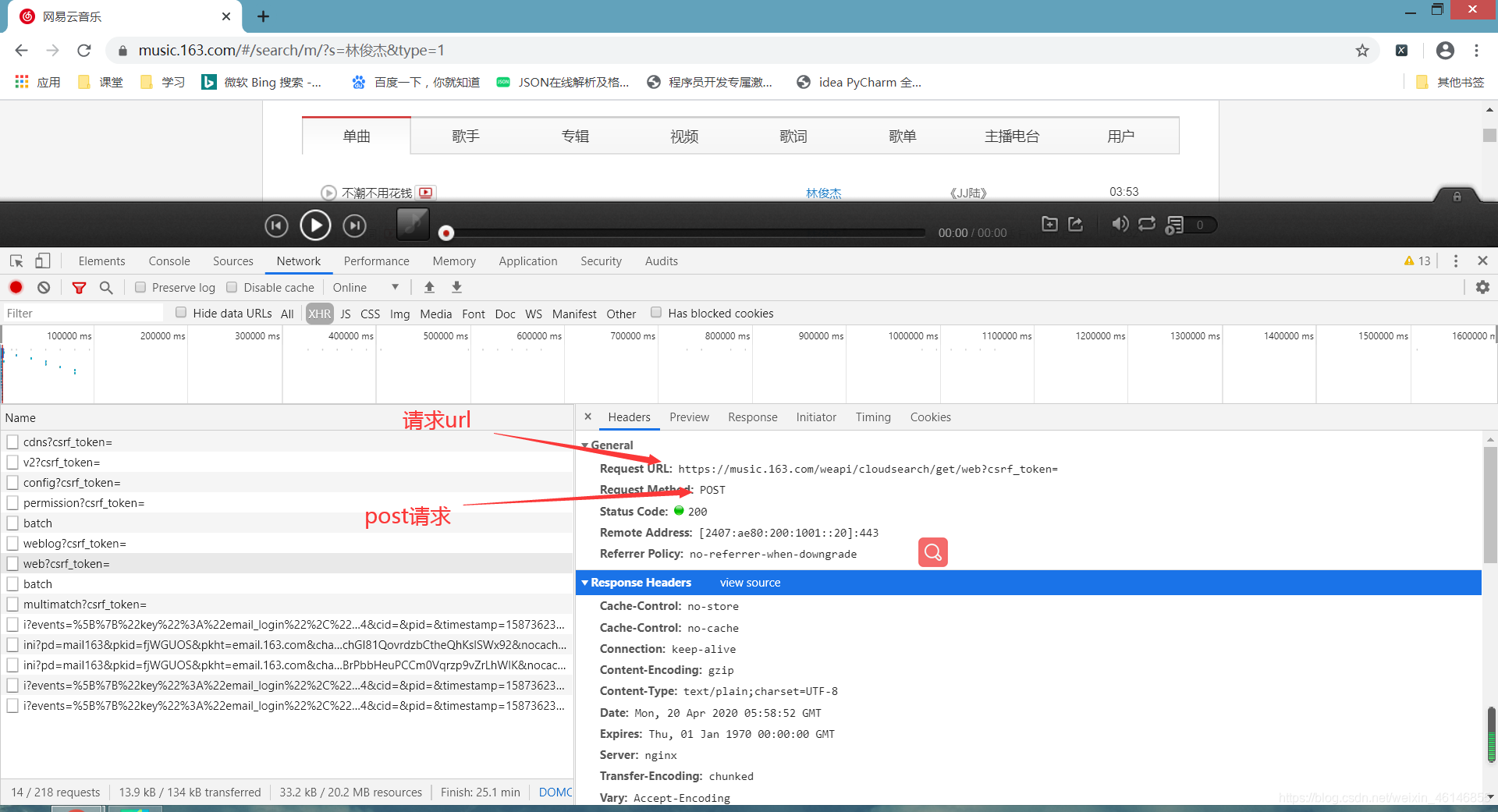Image resolution: width=1498 pixels, height=812 pixels.
Task: Share the current song icon
Action: (x=1076, y=225)
